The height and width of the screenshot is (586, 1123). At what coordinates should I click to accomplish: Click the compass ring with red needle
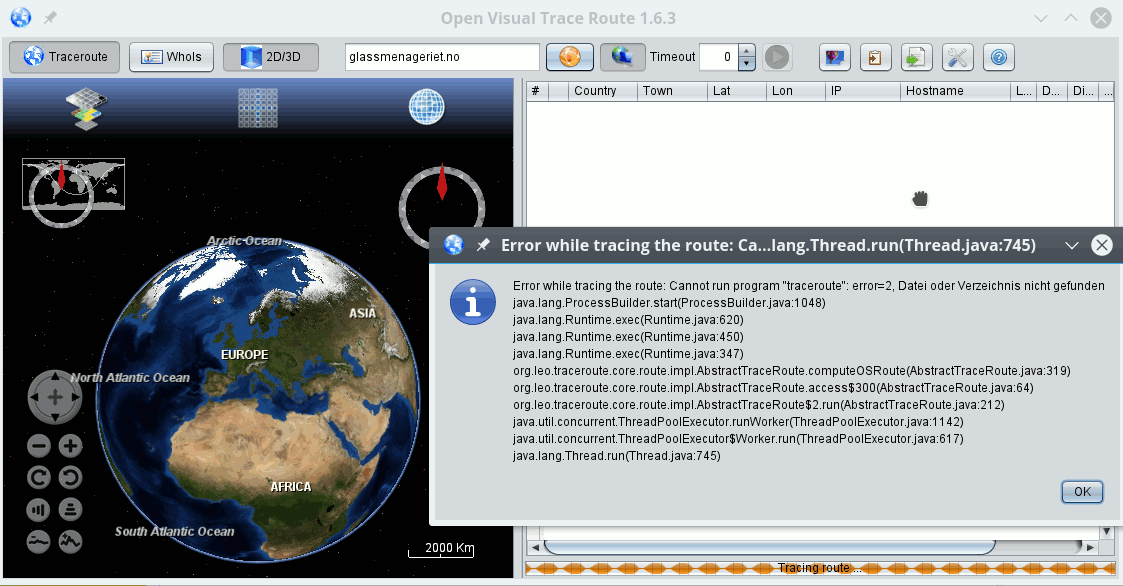pos(442,208)
